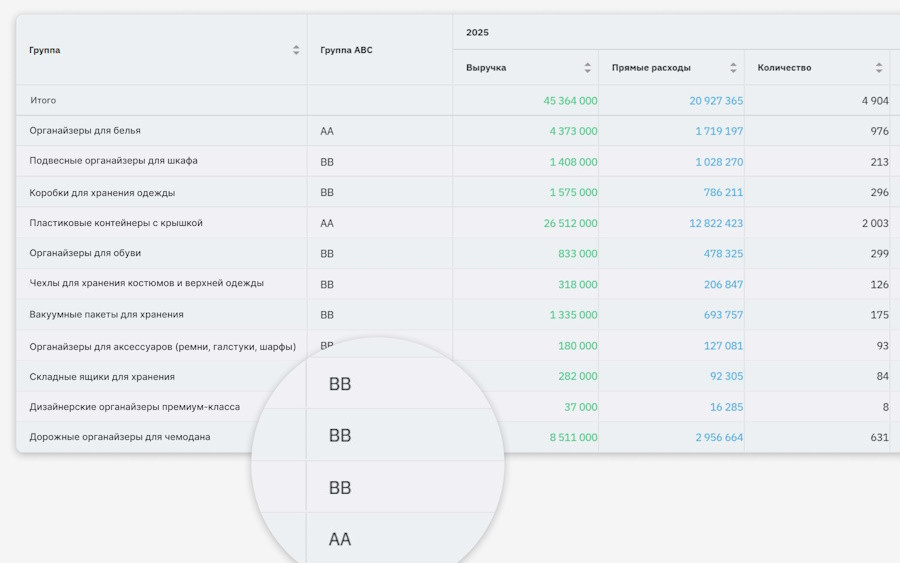Select the Органайзеры для обуви group
The height and width of the screenshot is (563, 900).
(85, 253)
